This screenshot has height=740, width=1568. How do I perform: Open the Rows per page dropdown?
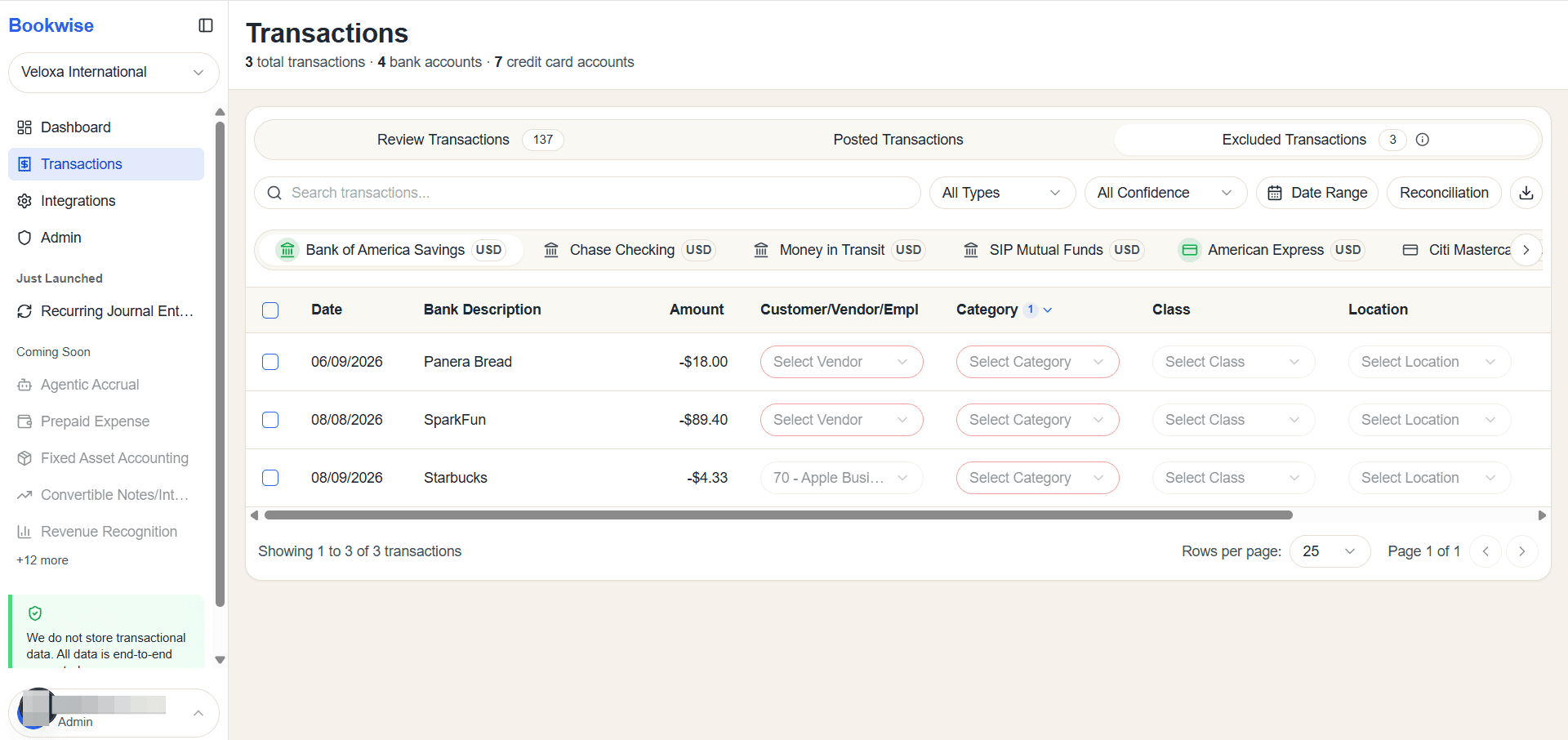(x=1330, y=551)
